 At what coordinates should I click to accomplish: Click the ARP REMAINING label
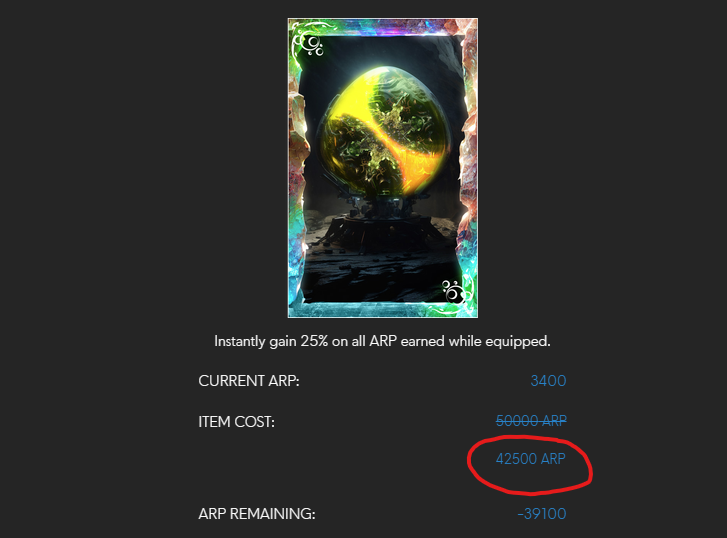tap(257, 514)
